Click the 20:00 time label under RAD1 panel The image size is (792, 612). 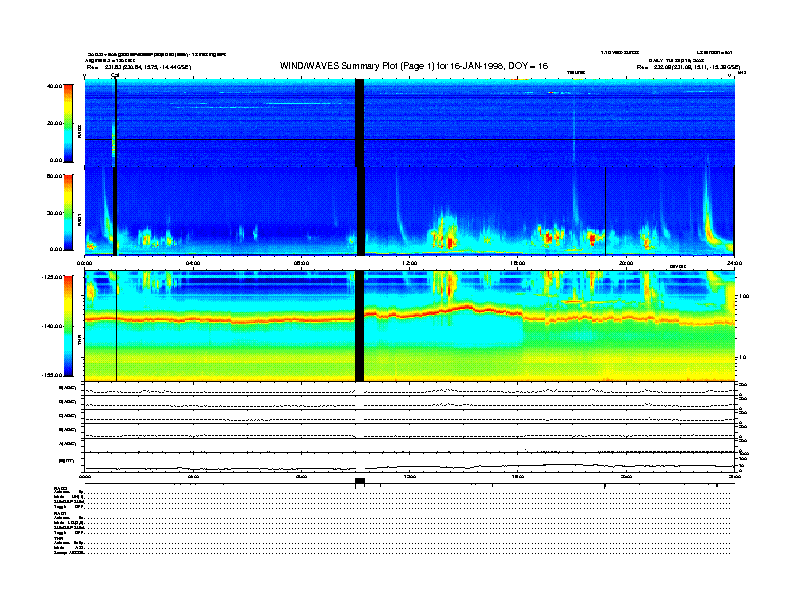(626, 263)
